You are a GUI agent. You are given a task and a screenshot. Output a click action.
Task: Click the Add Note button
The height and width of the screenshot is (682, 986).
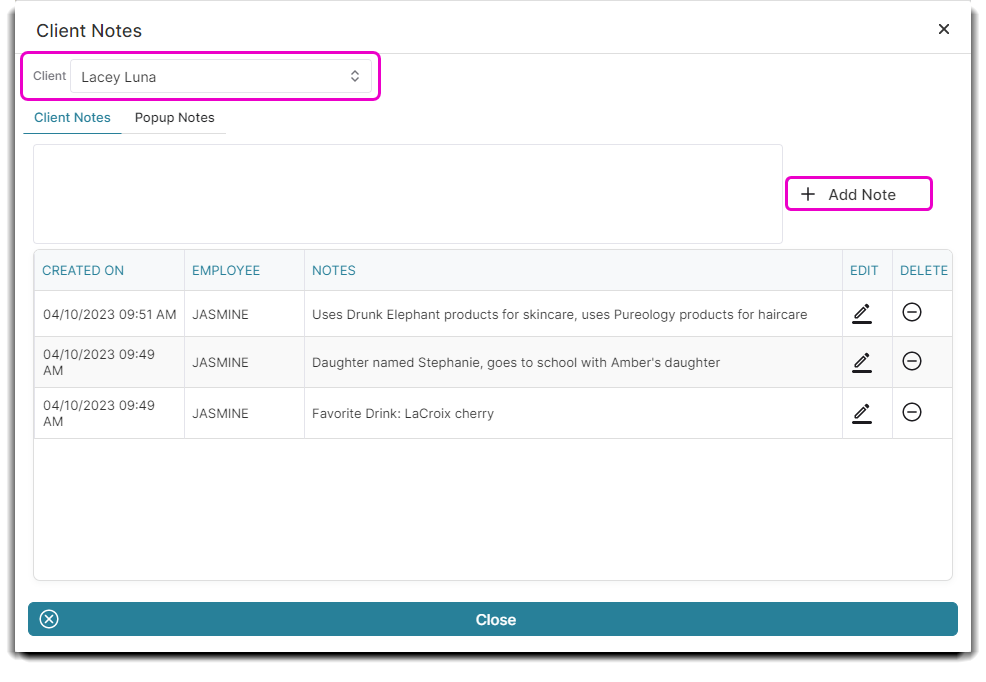pyautogui.click(x=858, y=194)
